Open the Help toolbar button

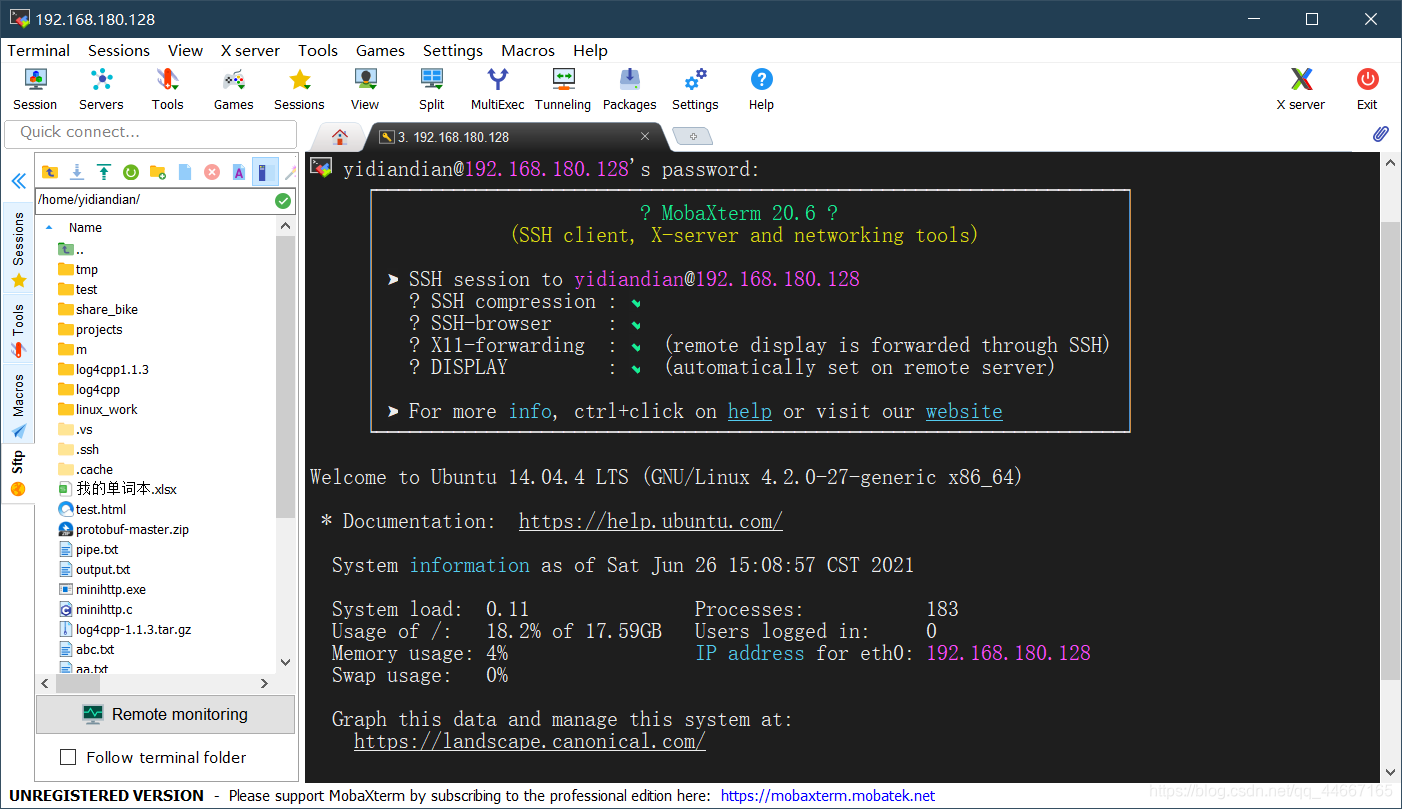click(x=761, y=89)
